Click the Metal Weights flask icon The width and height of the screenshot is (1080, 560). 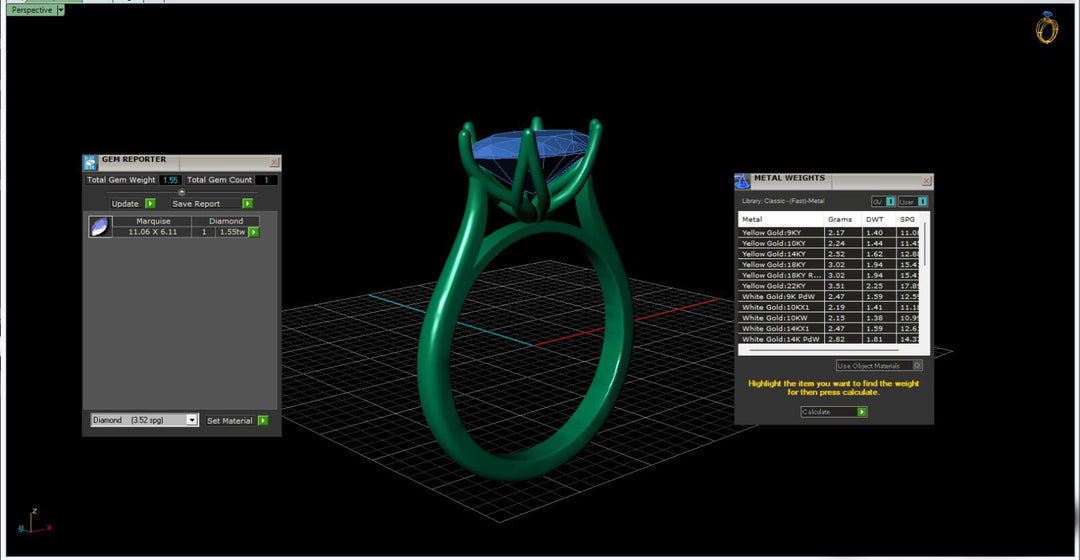coord(742,181)
